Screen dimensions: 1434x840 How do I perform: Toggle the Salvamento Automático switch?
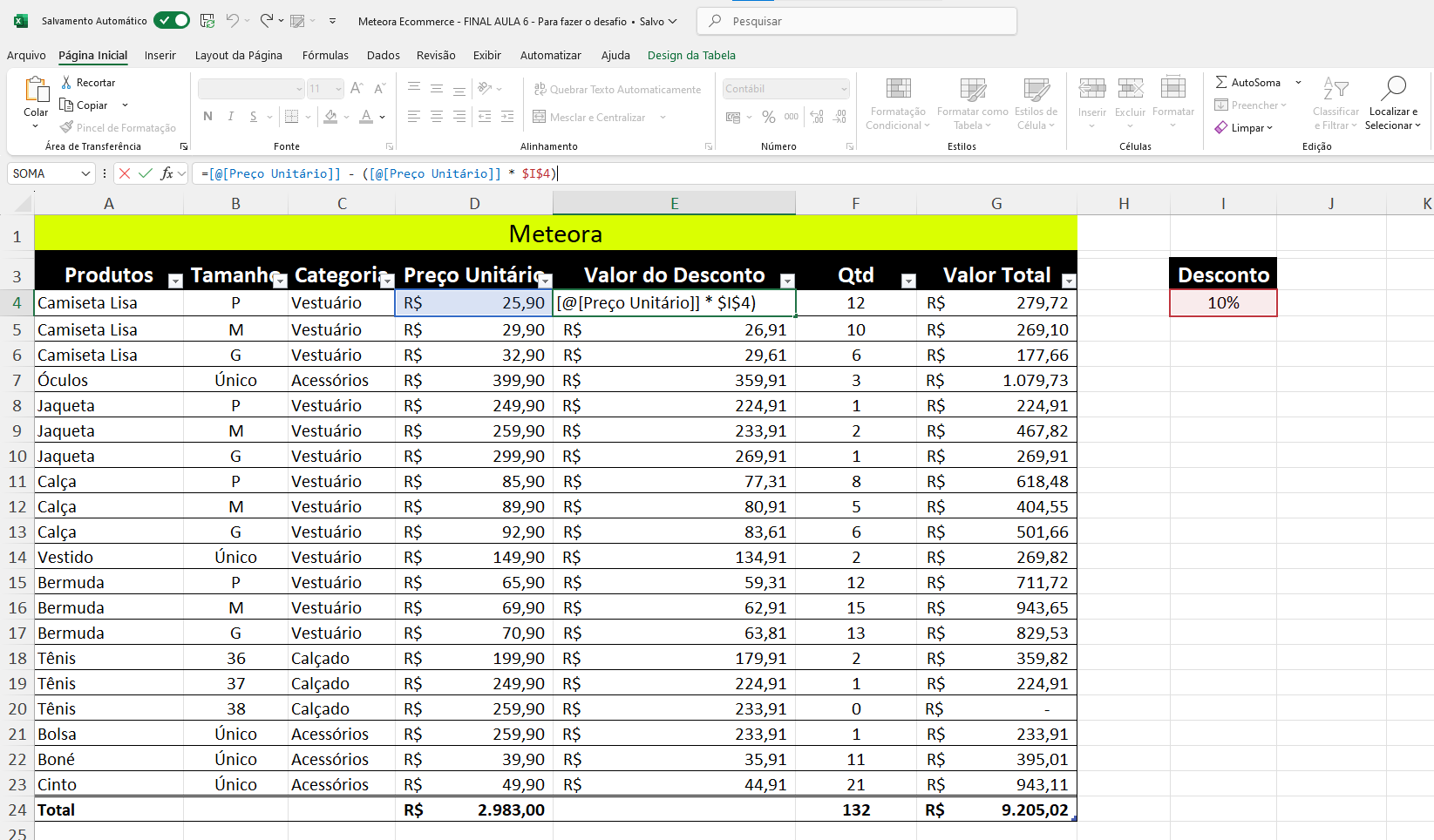pyautogui.click(x=172, y=20)
